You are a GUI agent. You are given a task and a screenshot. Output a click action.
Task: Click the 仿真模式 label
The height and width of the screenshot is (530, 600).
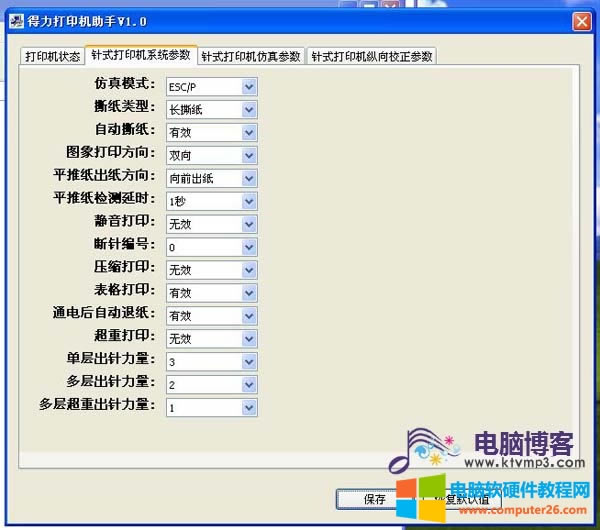(125, 83)
